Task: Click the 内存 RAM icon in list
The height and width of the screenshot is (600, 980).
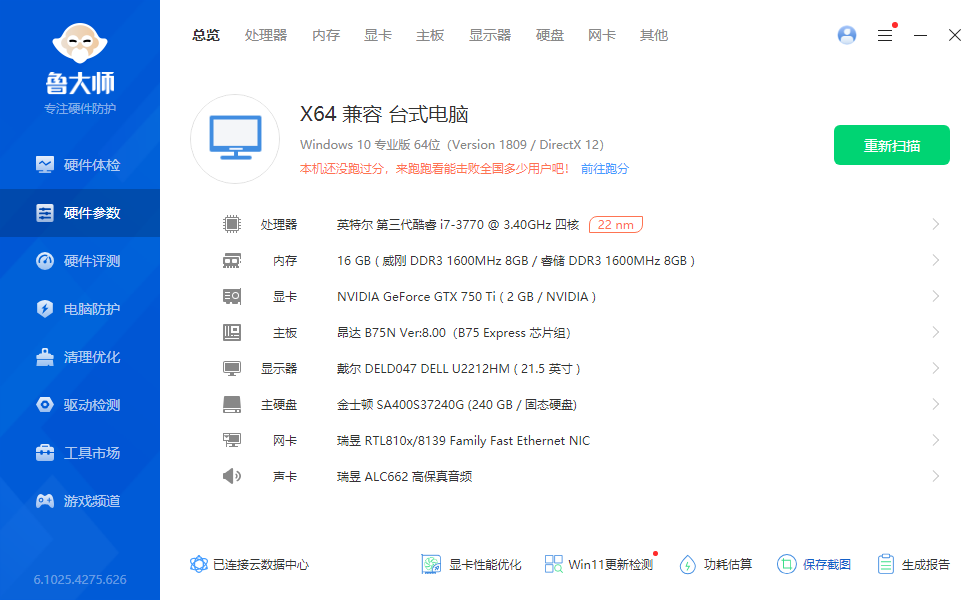Action: pyautogui.click(x=232, y=261)
